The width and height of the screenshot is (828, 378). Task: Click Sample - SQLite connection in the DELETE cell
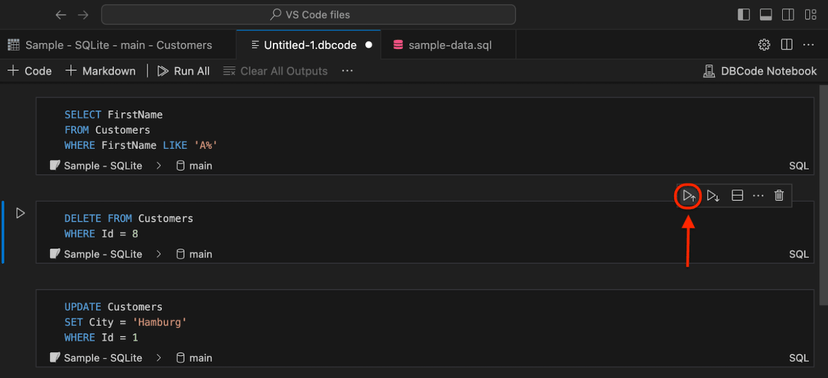click(96, 254)
